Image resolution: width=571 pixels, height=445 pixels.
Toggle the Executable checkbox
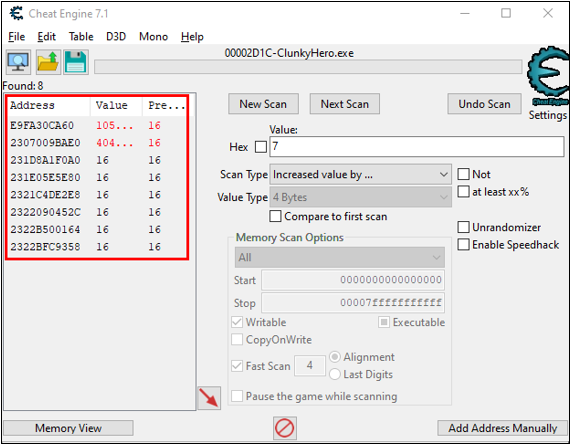384,322
